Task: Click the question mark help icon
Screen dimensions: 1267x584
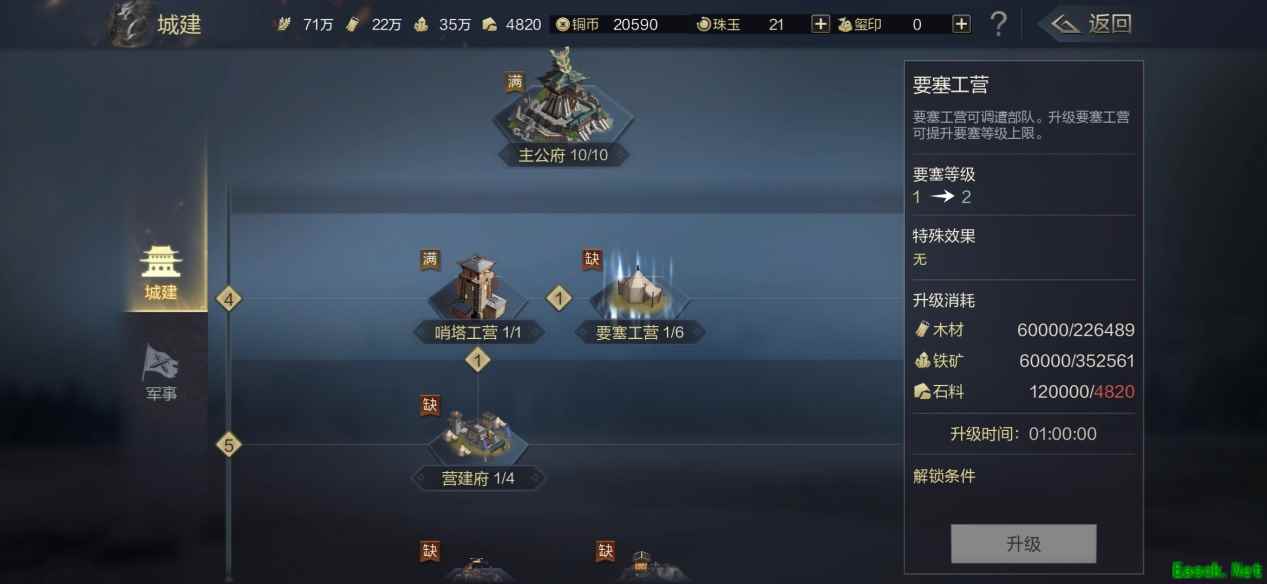Action: (x=997, y=24)
